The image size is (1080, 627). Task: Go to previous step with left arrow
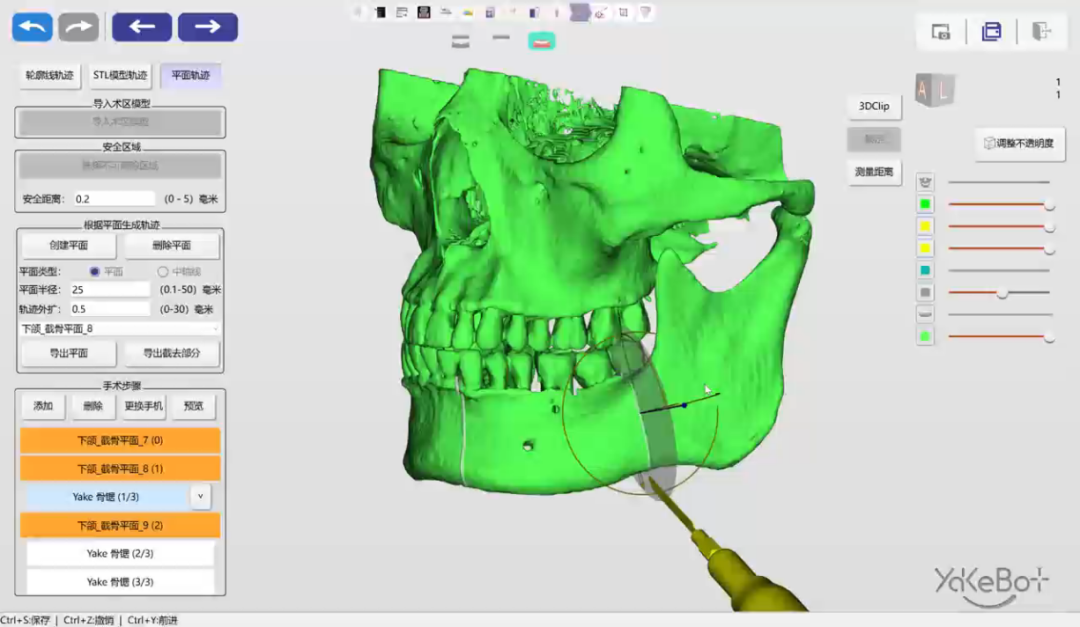click(142, 27)
